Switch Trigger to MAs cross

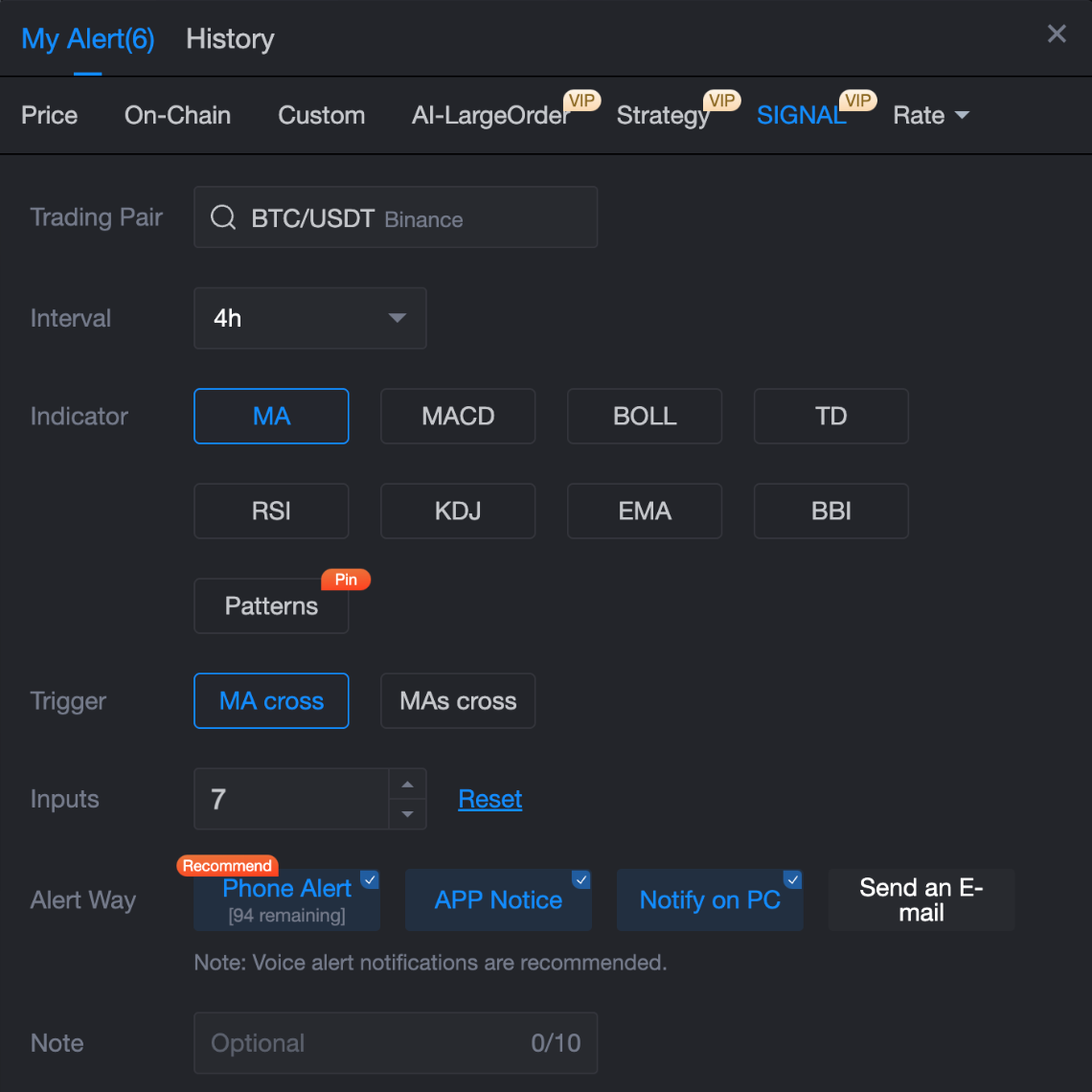457,700
